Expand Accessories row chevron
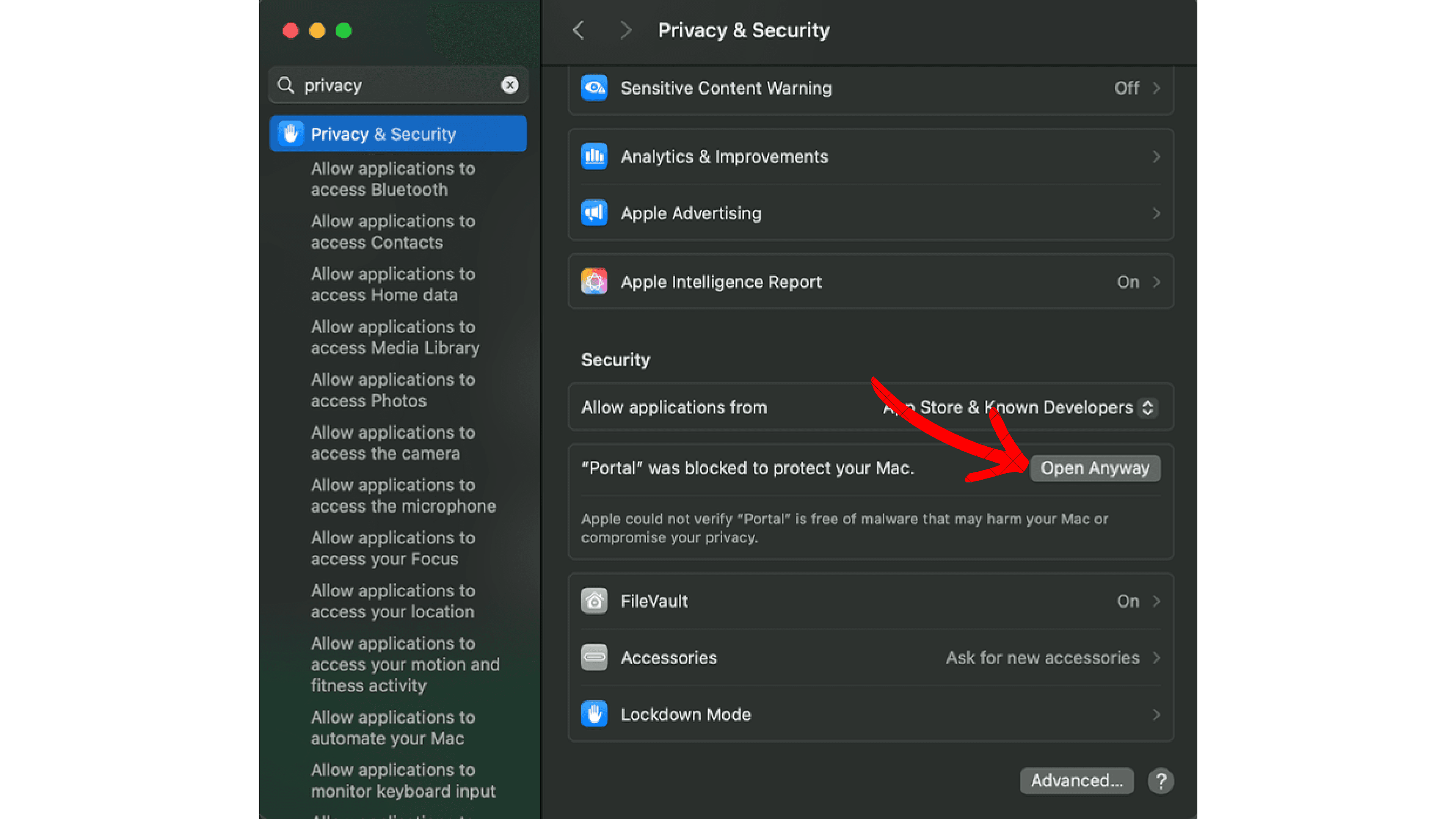The height and width of the screenshot is (819, 1456). (1156, 658)
